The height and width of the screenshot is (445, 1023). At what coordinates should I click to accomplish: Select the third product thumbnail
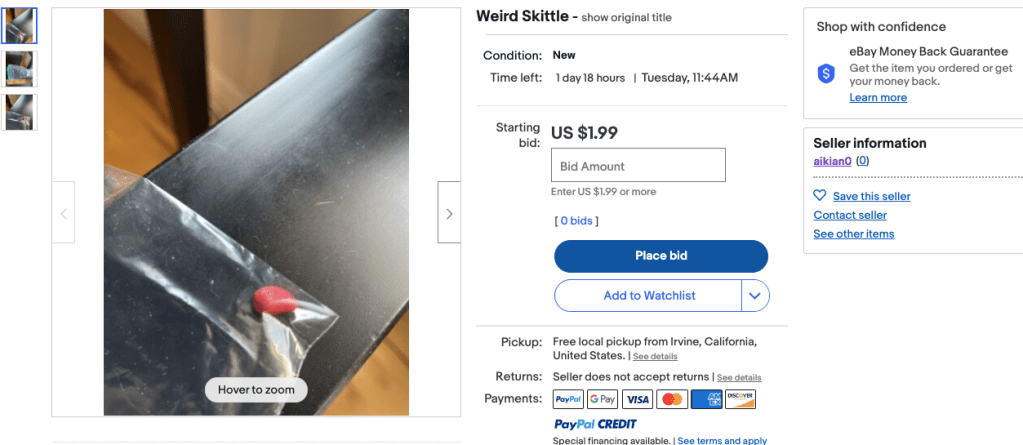20,112
